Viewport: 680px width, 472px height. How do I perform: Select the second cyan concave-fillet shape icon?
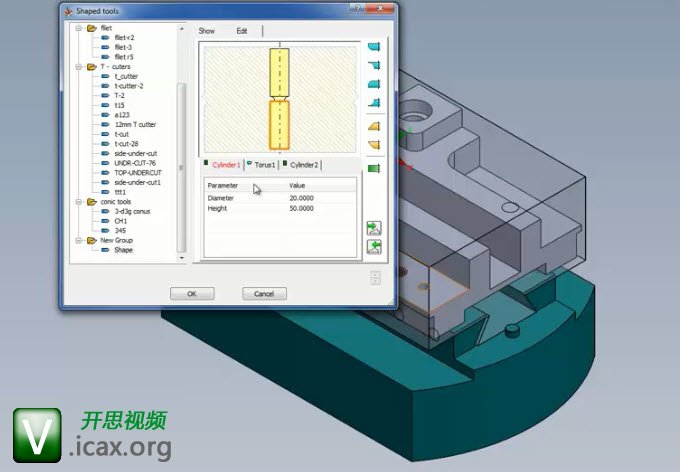pyautogui.click(x=374, y=66)
